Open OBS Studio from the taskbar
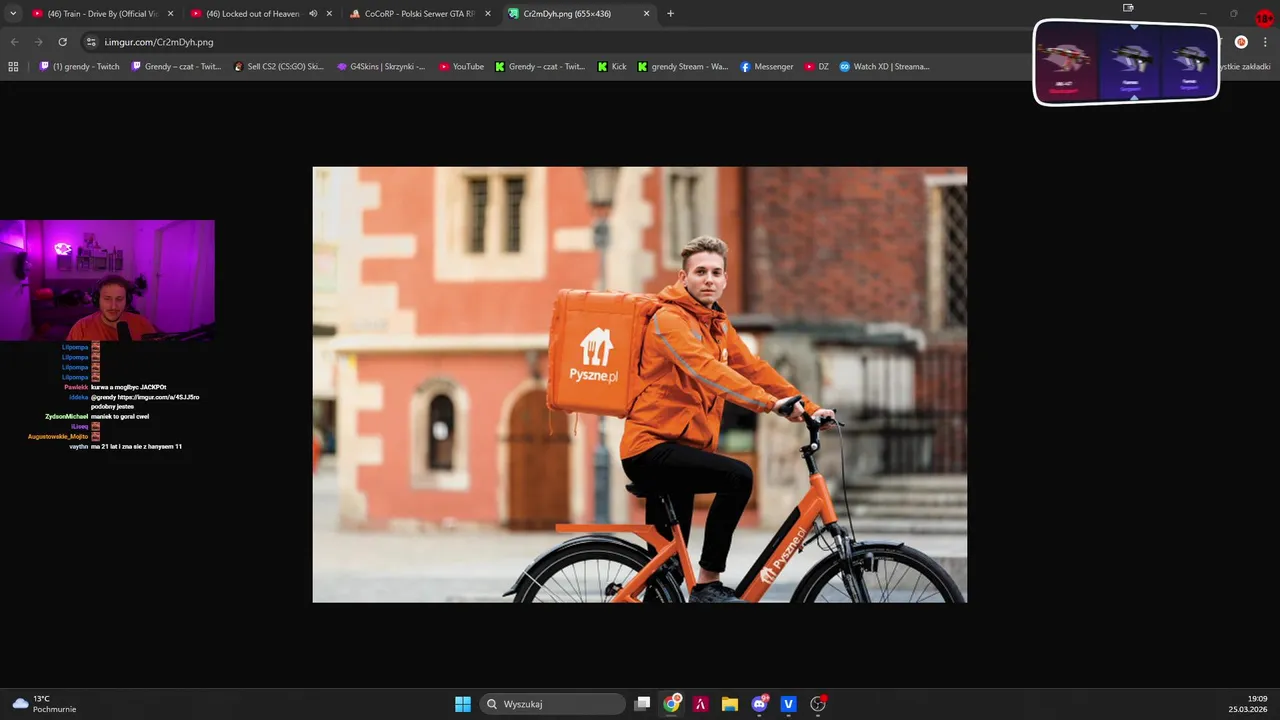Viewport: 1280px width, 720px height. 818,704
